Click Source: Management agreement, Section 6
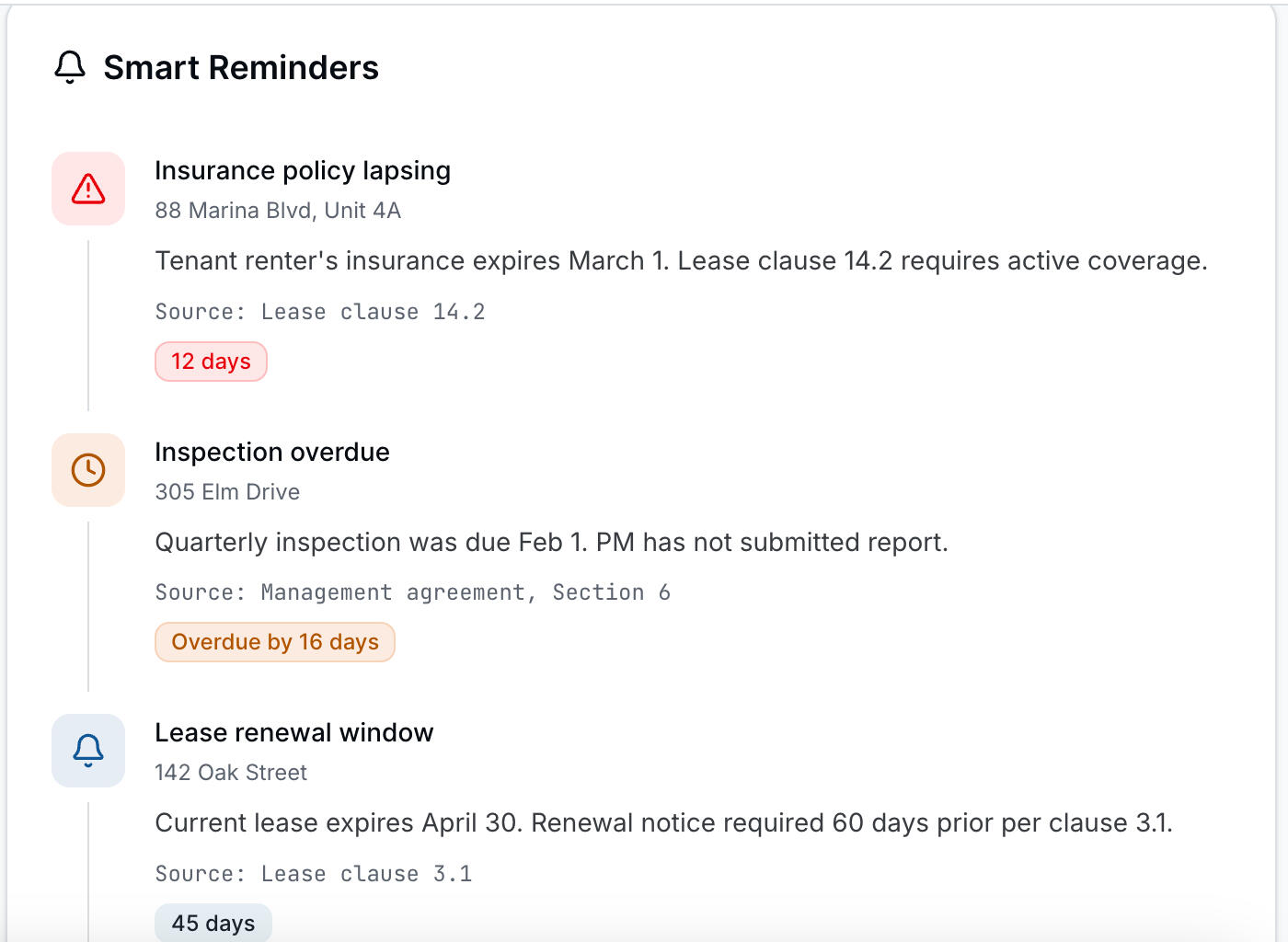Screen dimensions: 1288x942 (x=413, y=592)
